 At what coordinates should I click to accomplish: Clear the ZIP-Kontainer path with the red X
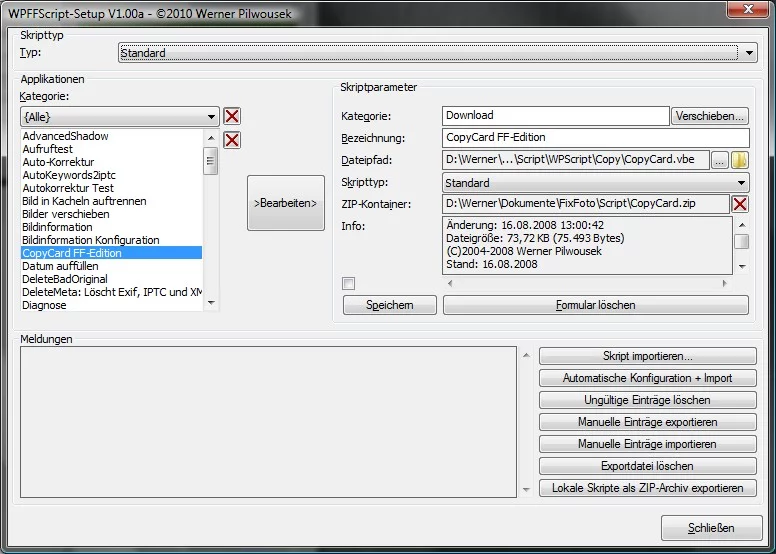click(x=740, y=204)
